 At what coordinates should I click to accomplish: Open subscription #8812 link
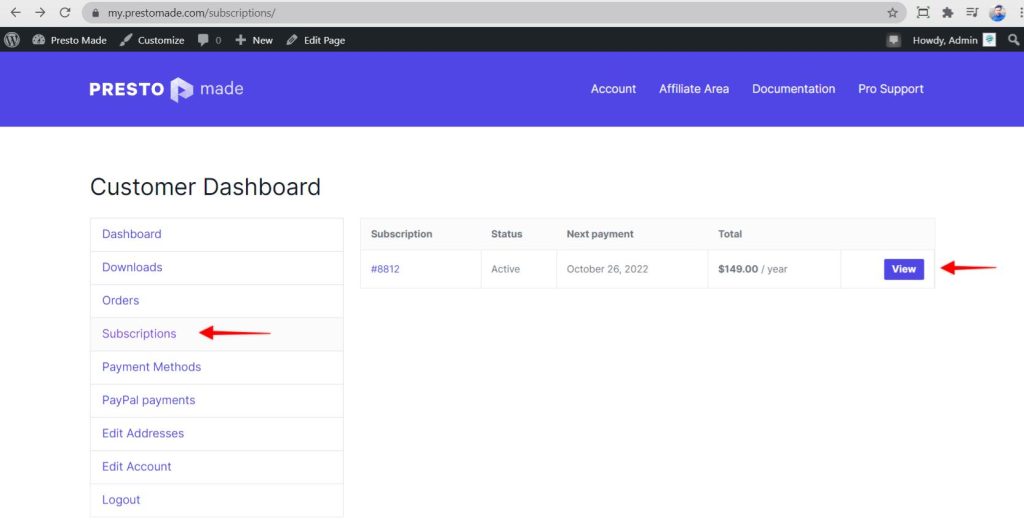coord(385,269)
